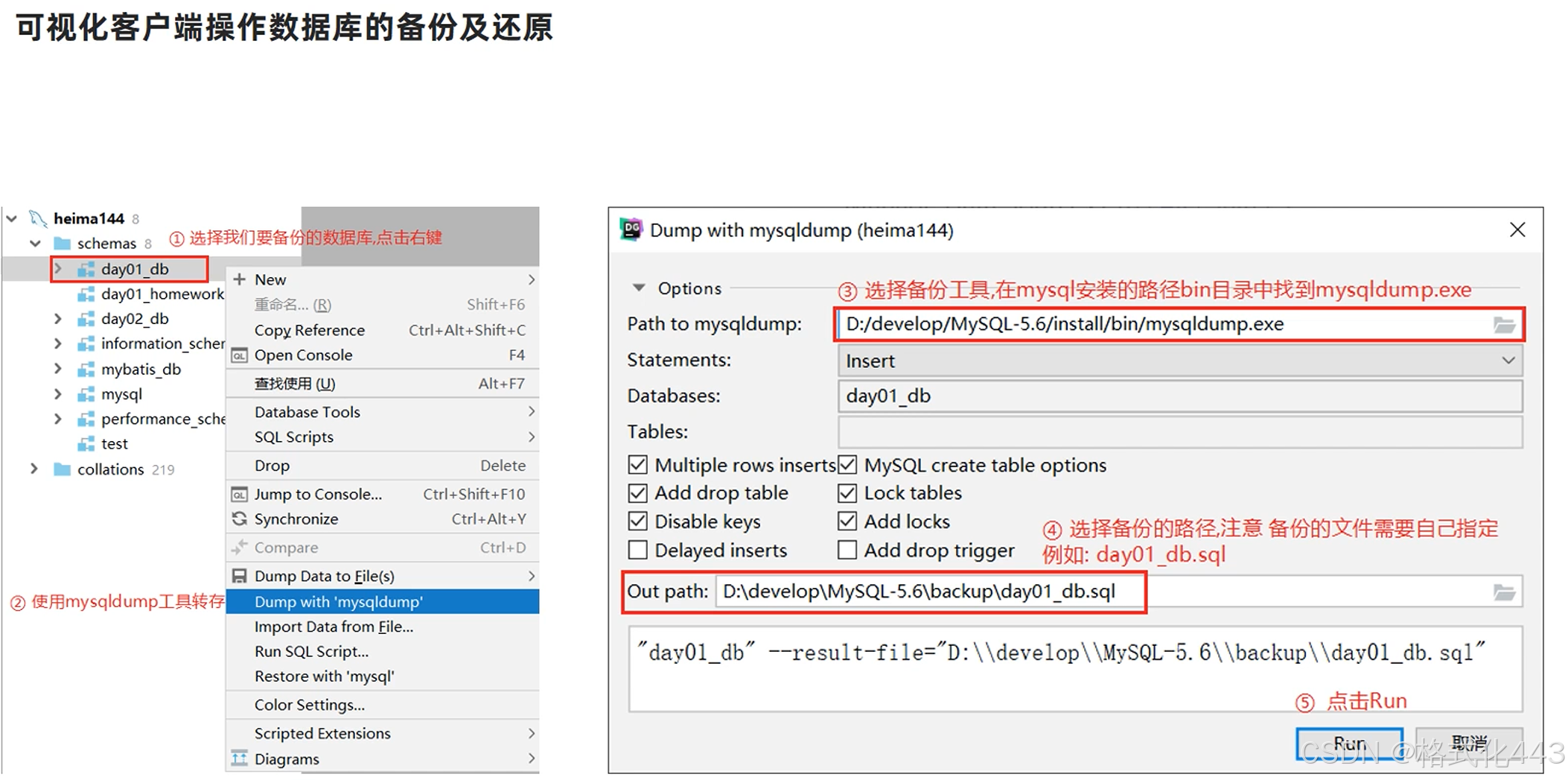Expand the day02_db schema

58,318
